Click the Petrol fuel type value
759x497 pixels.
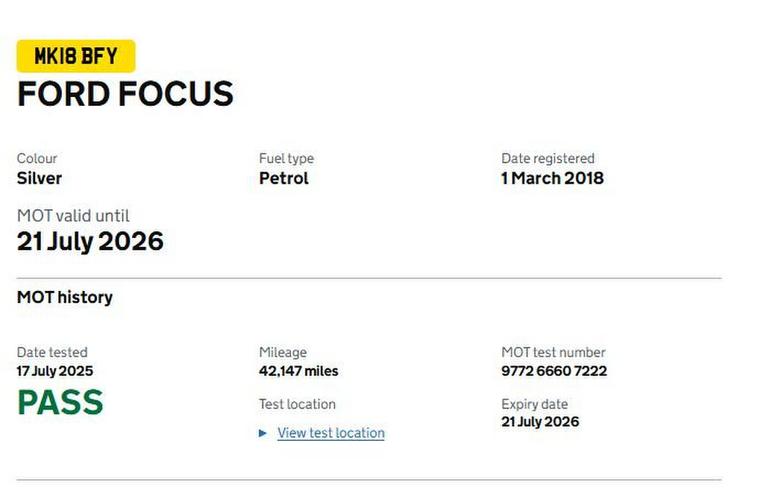(x=283, y=179)
